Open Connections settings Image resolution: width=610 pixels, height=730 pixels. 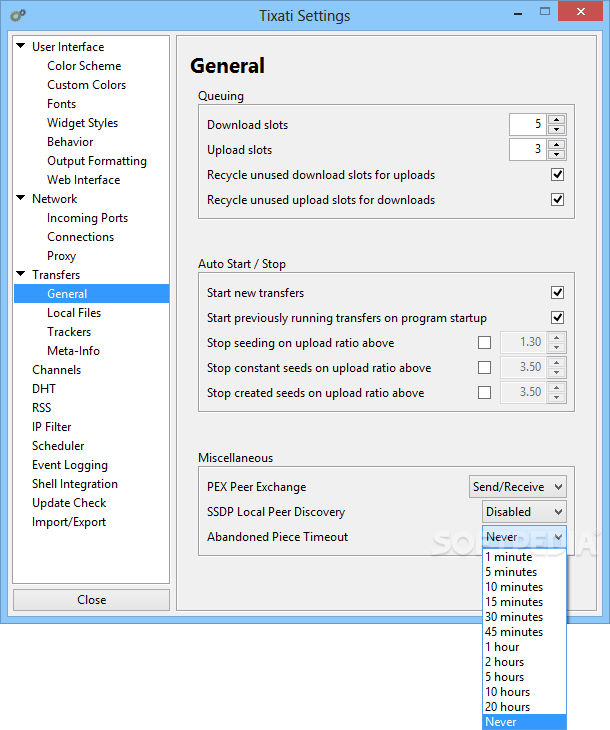pos(81,237)
